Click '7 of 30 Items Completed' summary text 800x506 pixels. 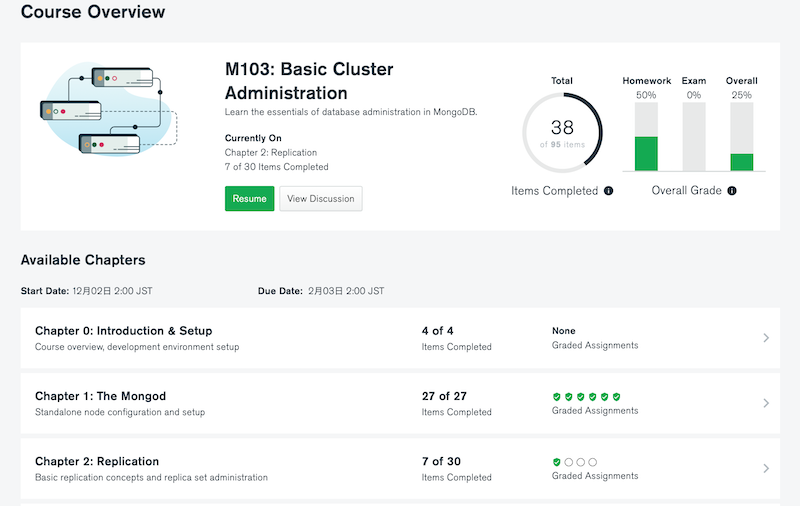[x=277, y=167]
